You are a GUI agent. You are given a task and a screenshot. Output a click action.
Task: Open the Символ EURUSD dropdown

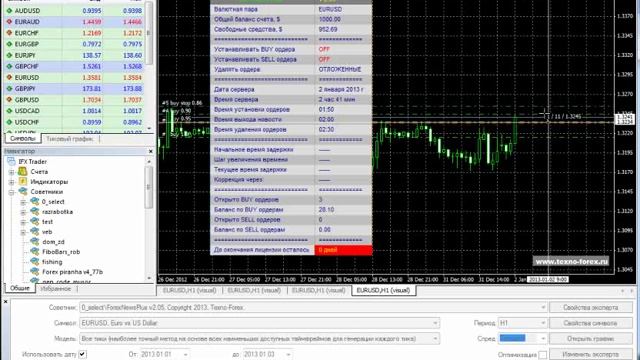click(x=435, y=323)
